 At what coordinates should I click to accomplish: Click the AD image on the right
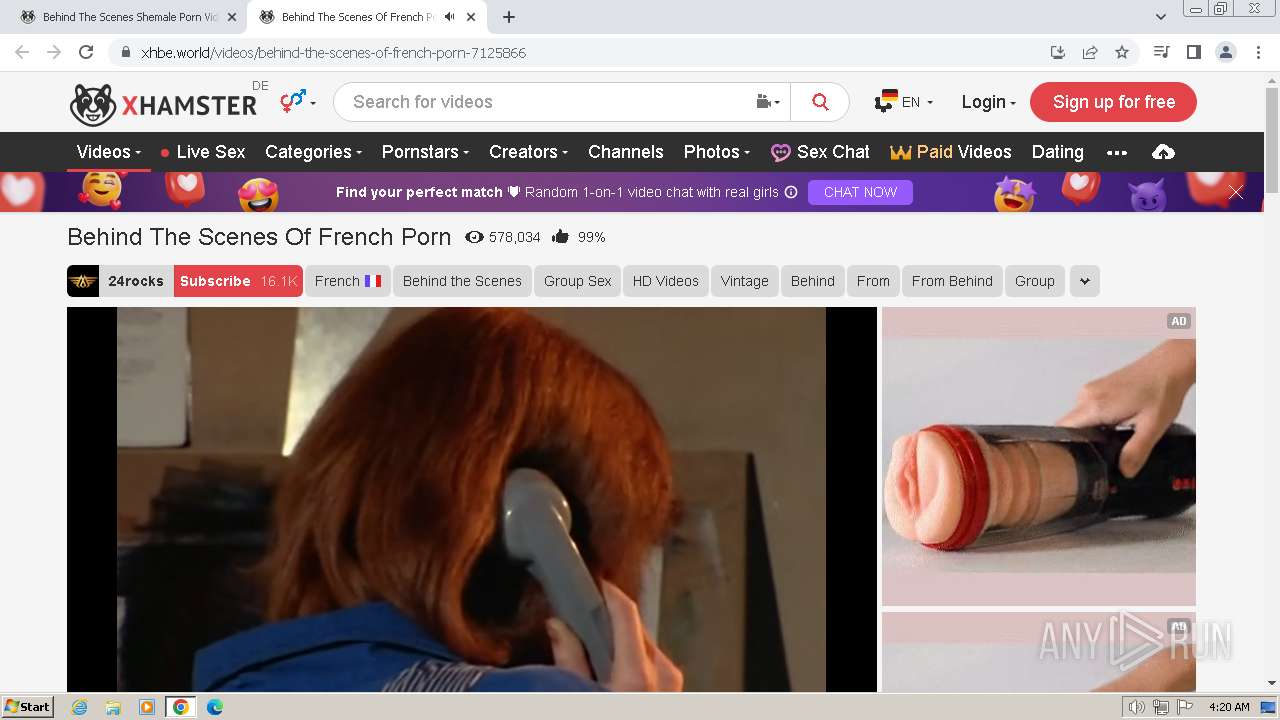(x=1038, y=456)
